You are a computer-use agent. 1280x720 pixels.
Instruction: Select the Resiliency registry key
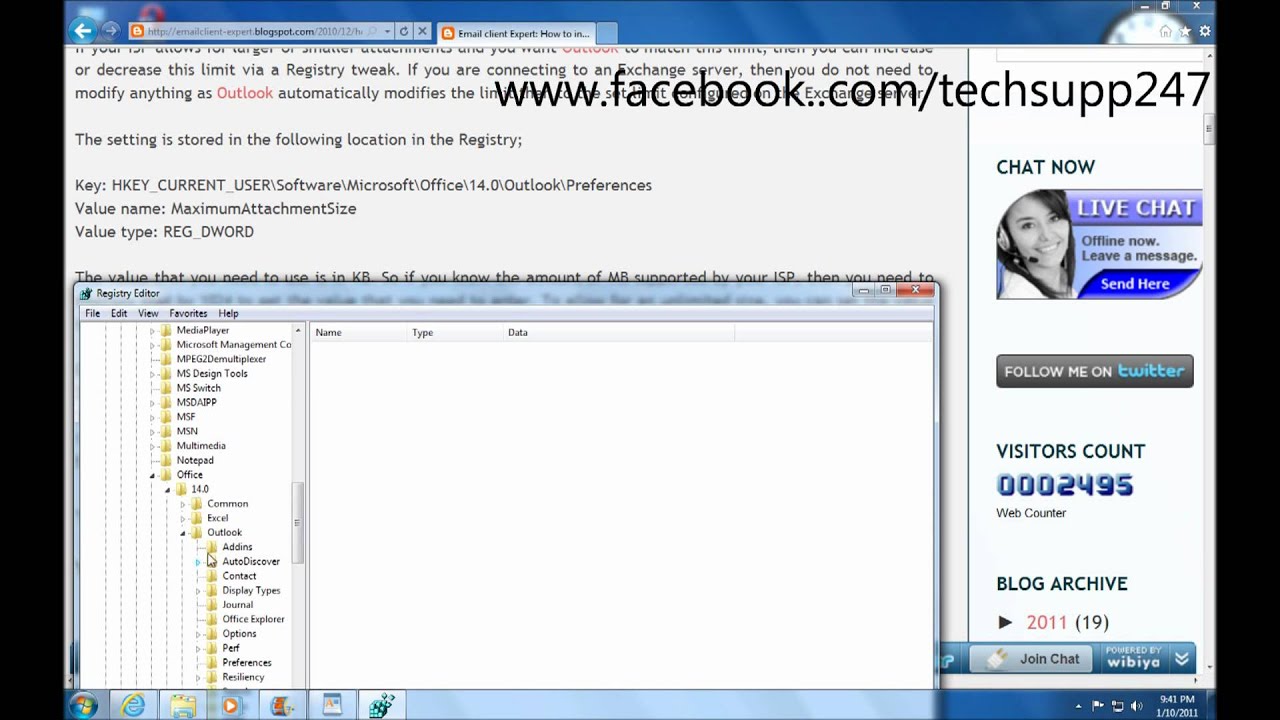pyautogui.click(x=243, y=677)
